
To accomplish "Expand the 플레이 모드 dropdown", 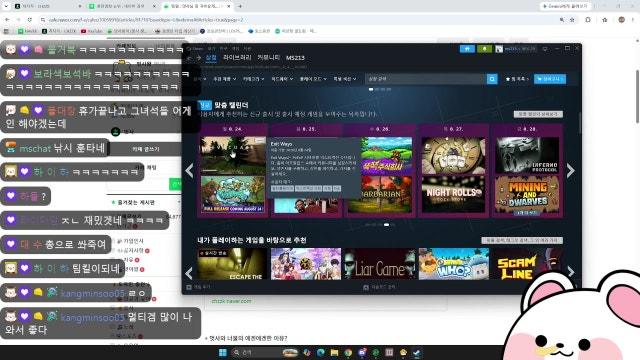I will point(313,79).
